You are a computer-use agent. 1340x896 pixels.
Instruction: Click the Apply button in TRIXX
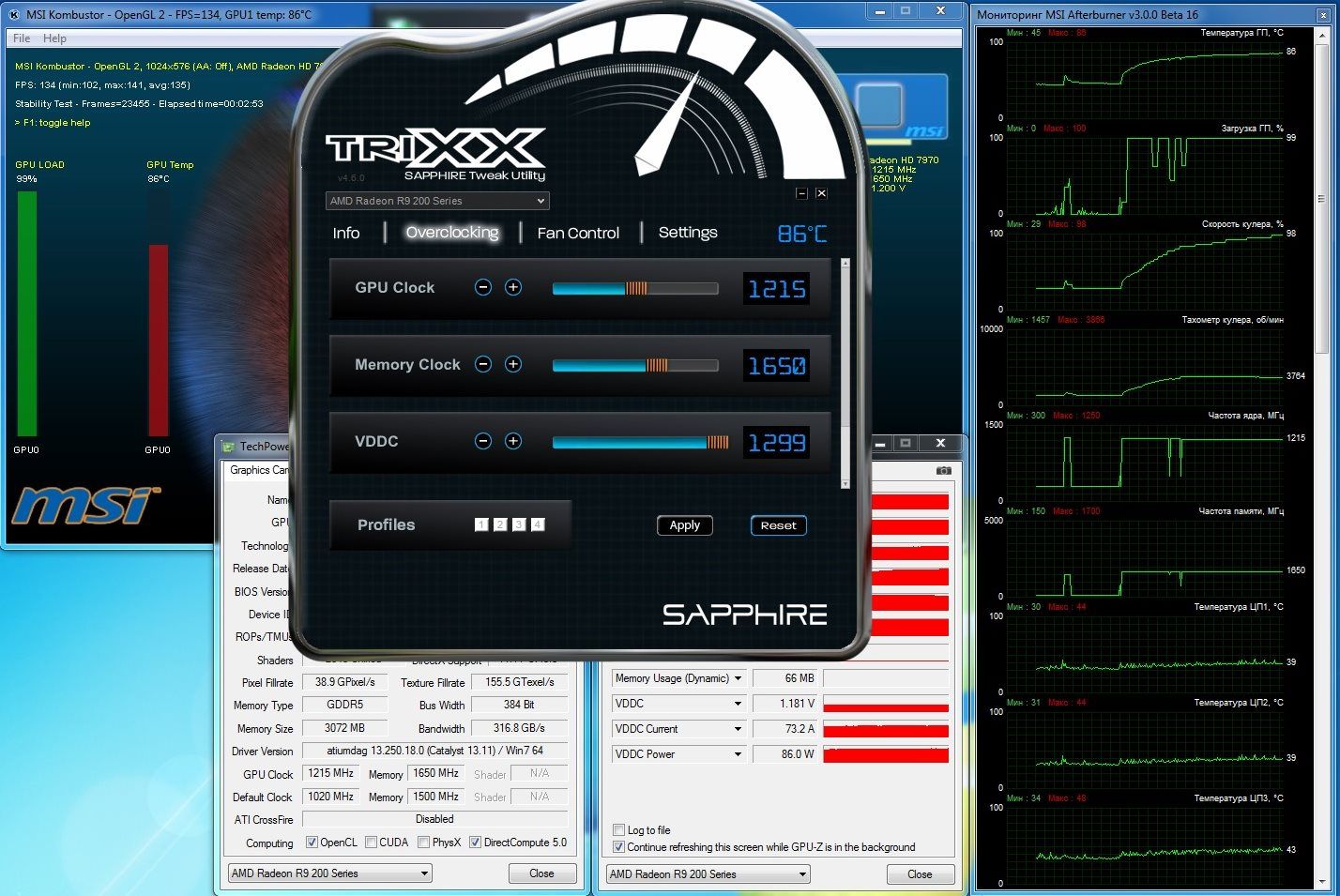[684, 525]
